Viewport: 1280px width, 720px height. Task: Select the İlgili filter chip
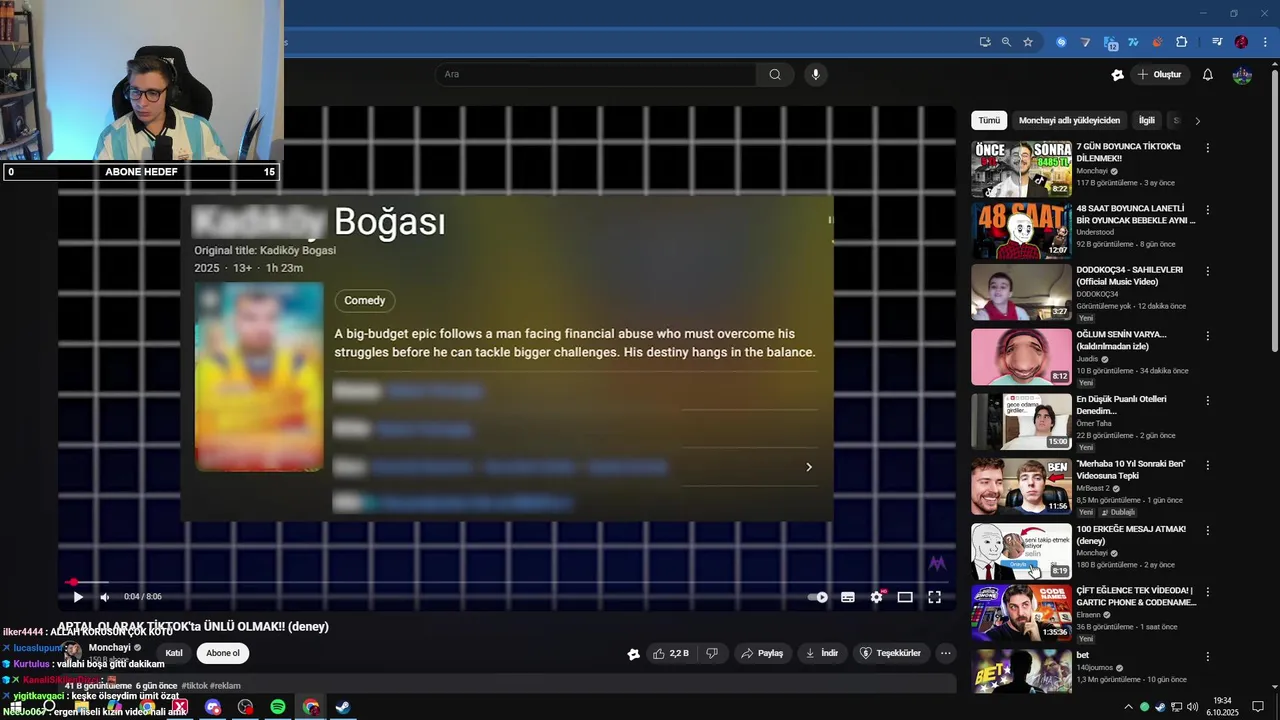click(1147, 120)
